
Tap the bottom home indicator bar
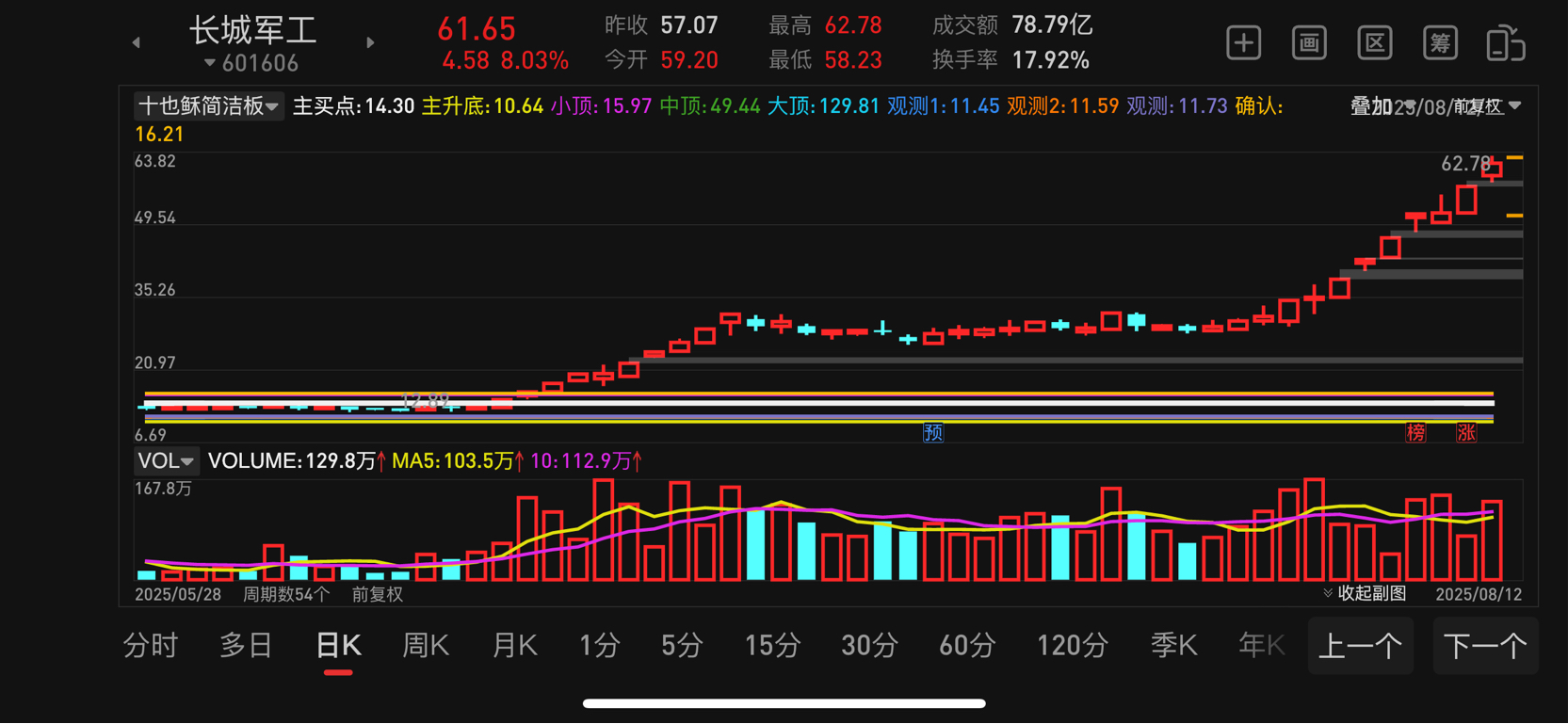click(784, 703)
